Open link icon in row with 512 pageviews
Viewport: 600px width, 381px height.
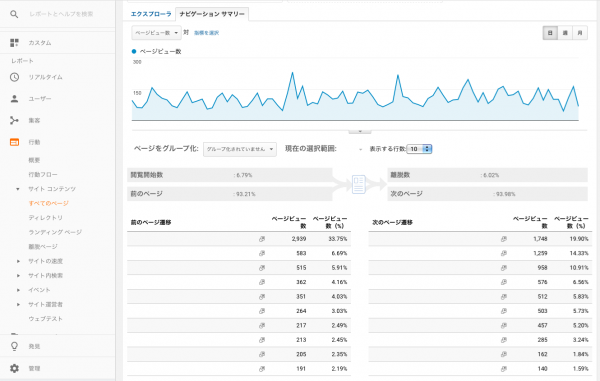[504, 296]
